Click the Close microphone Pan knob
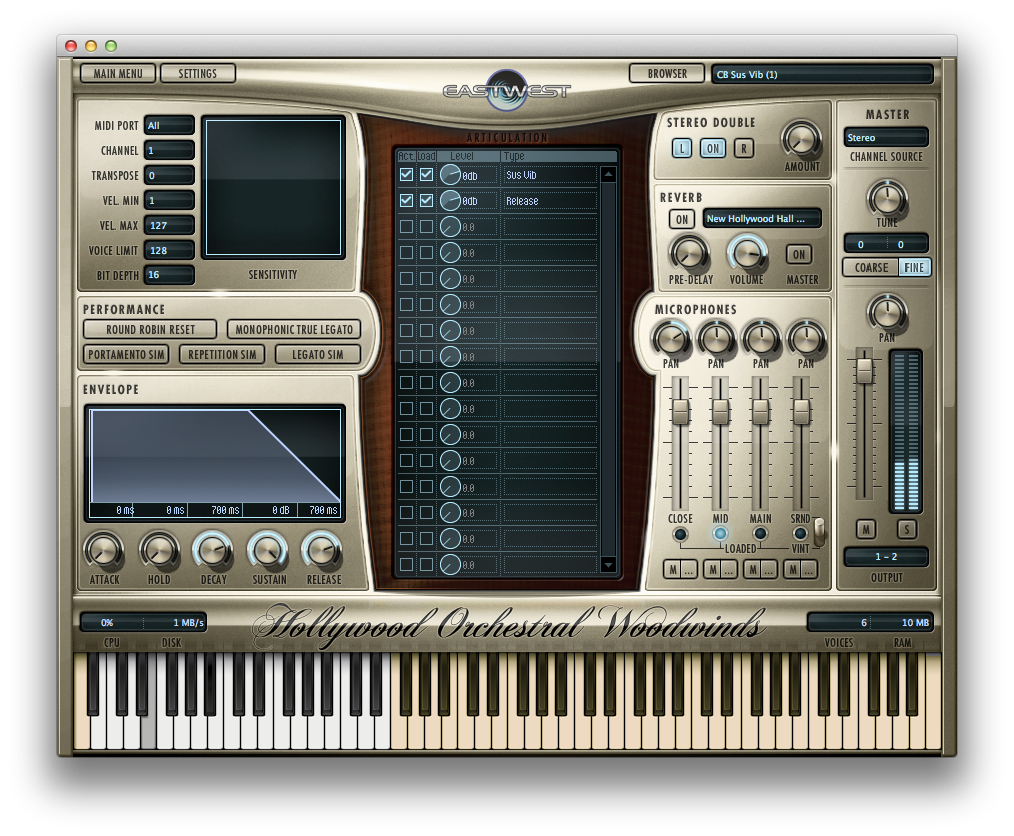The image size is (1014, 836). click(671, 339)
